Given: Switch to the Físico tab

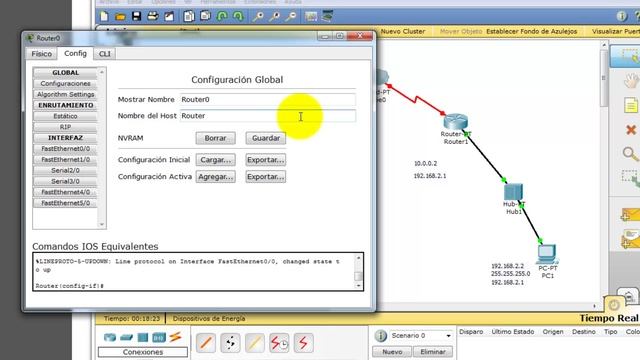Looking at the screenshot, I should tap(42, 54).
